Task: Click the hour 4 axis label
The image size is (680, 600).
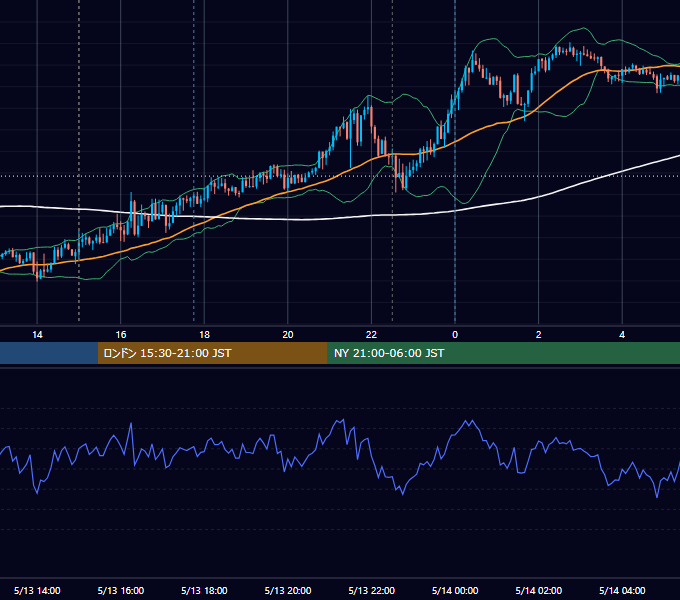Action: (x=622, y=335)
